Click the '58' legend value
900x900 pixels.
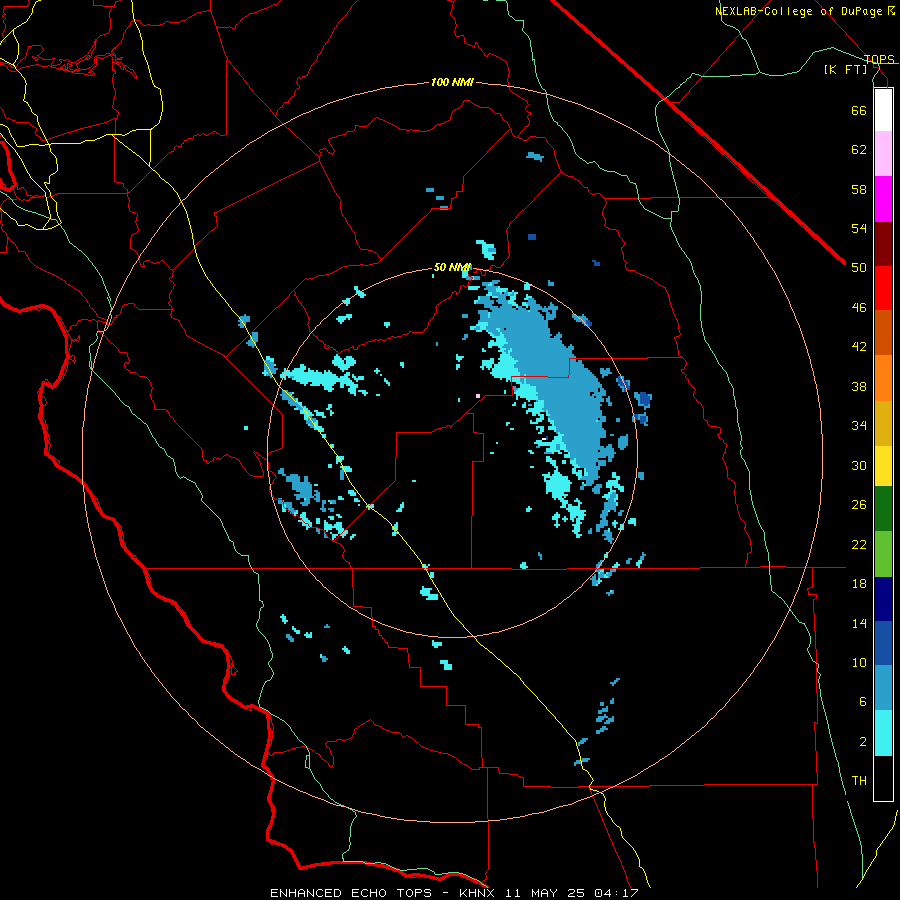(x=859, y=189)
